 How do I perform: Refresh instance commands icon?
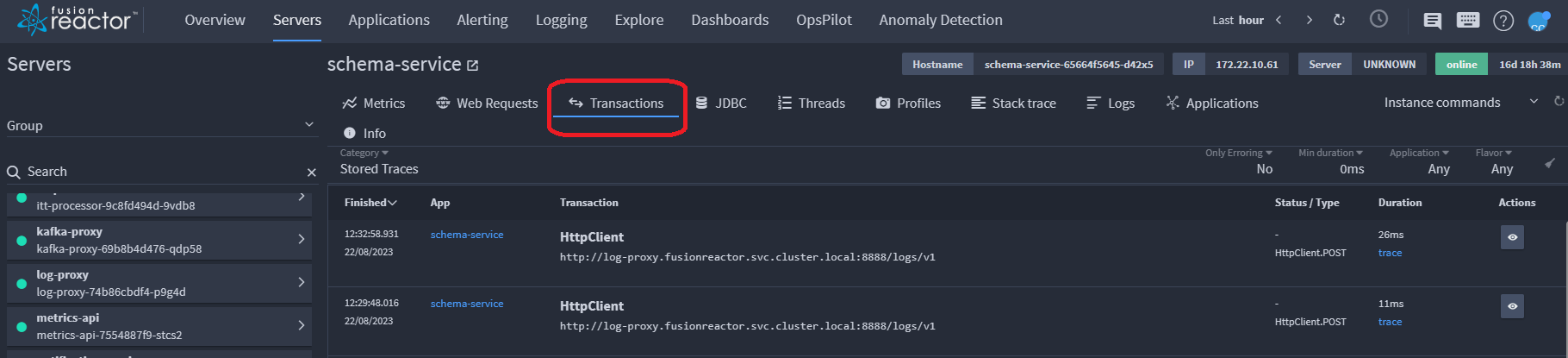(1559, 102)
